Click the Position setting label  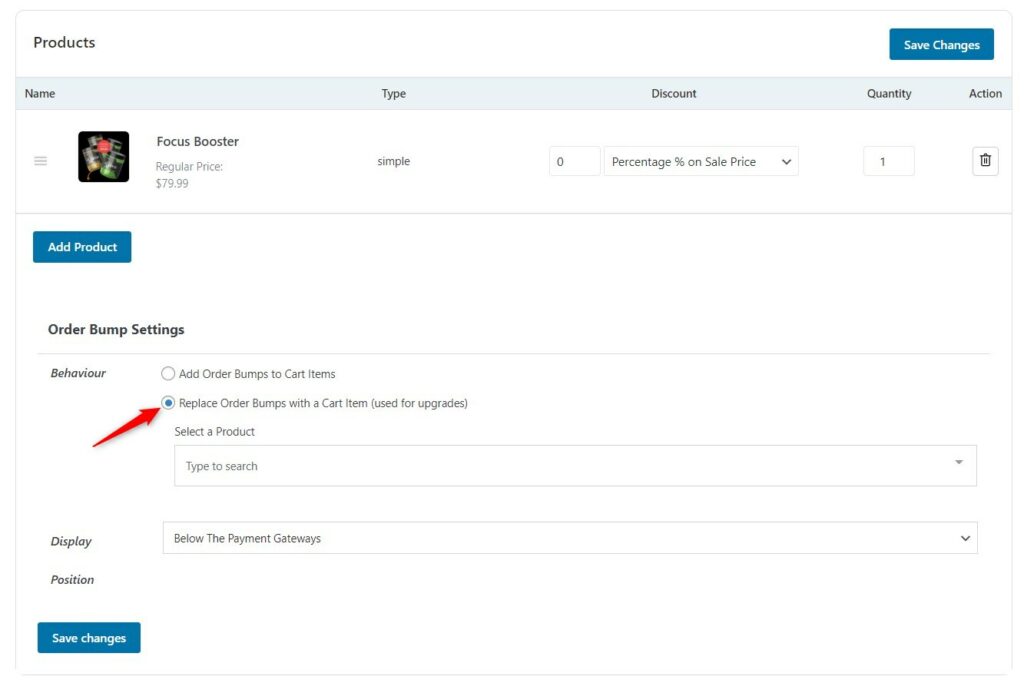(72, 579)
